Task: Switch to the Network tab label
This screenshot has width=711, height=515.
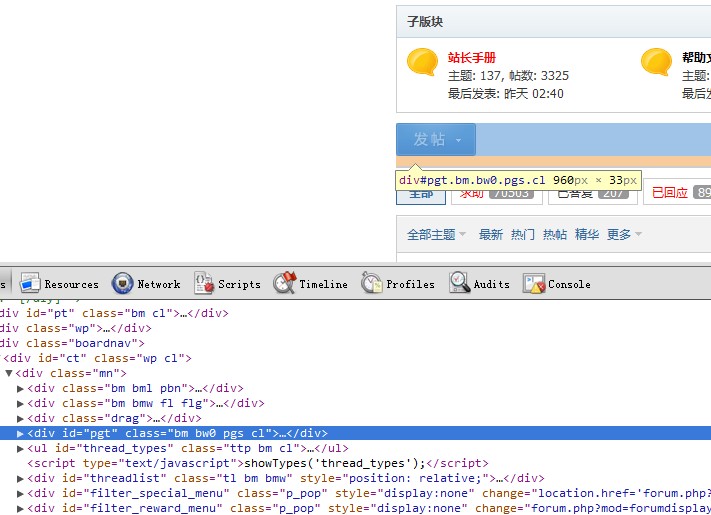Action: click(x=159, y=284)
